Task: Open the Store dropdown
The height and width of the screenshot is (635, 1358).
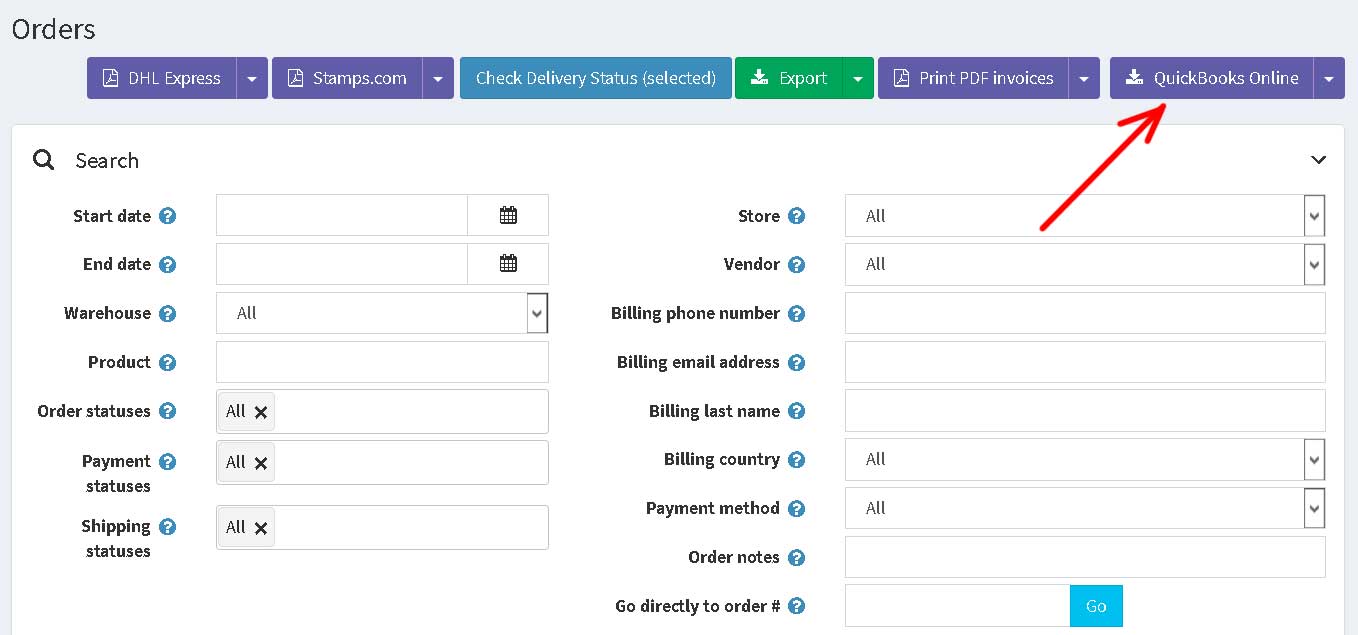Action: point(1085,215)
